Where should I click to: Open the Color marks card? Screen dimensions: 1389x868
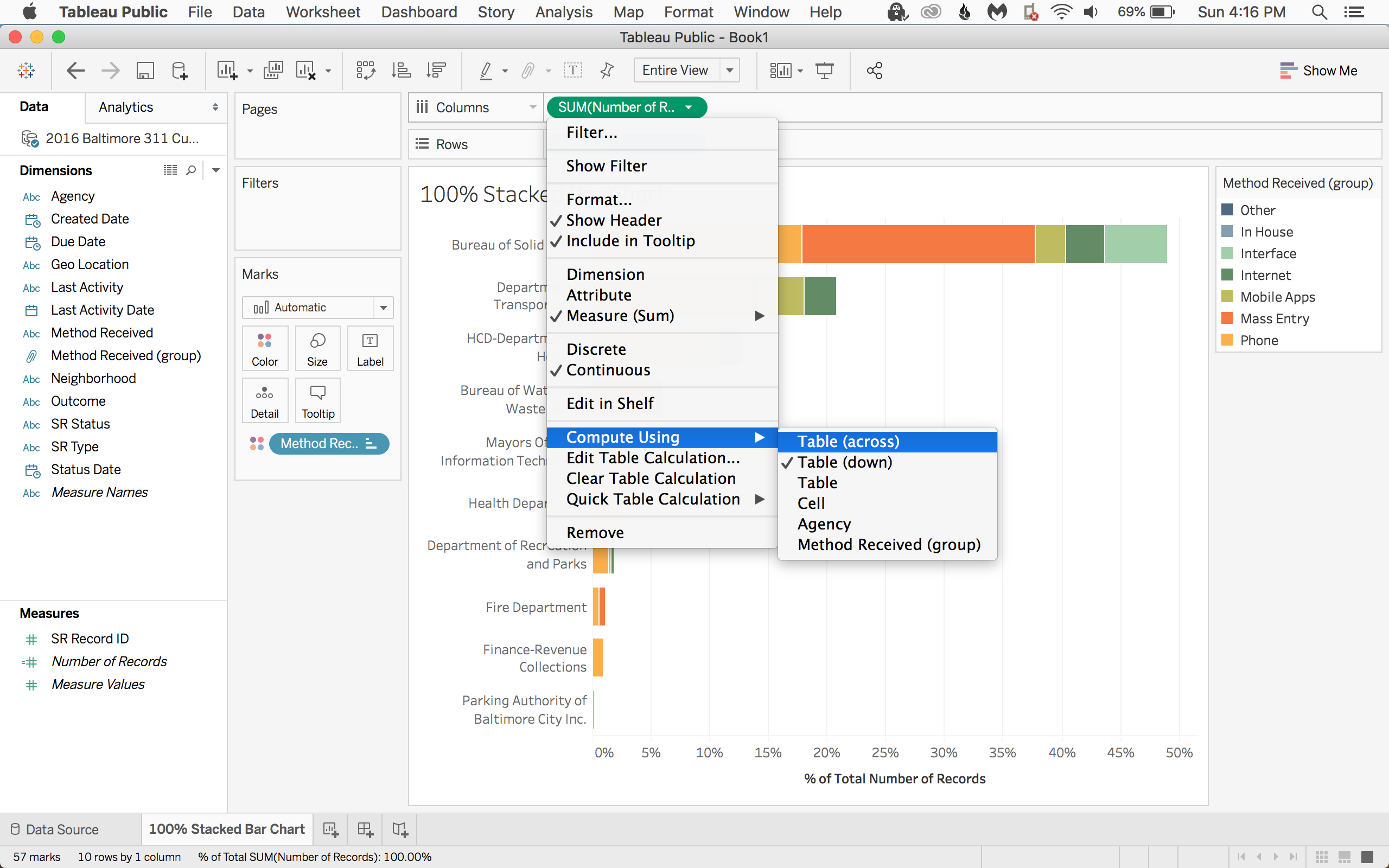coord(265,348)
